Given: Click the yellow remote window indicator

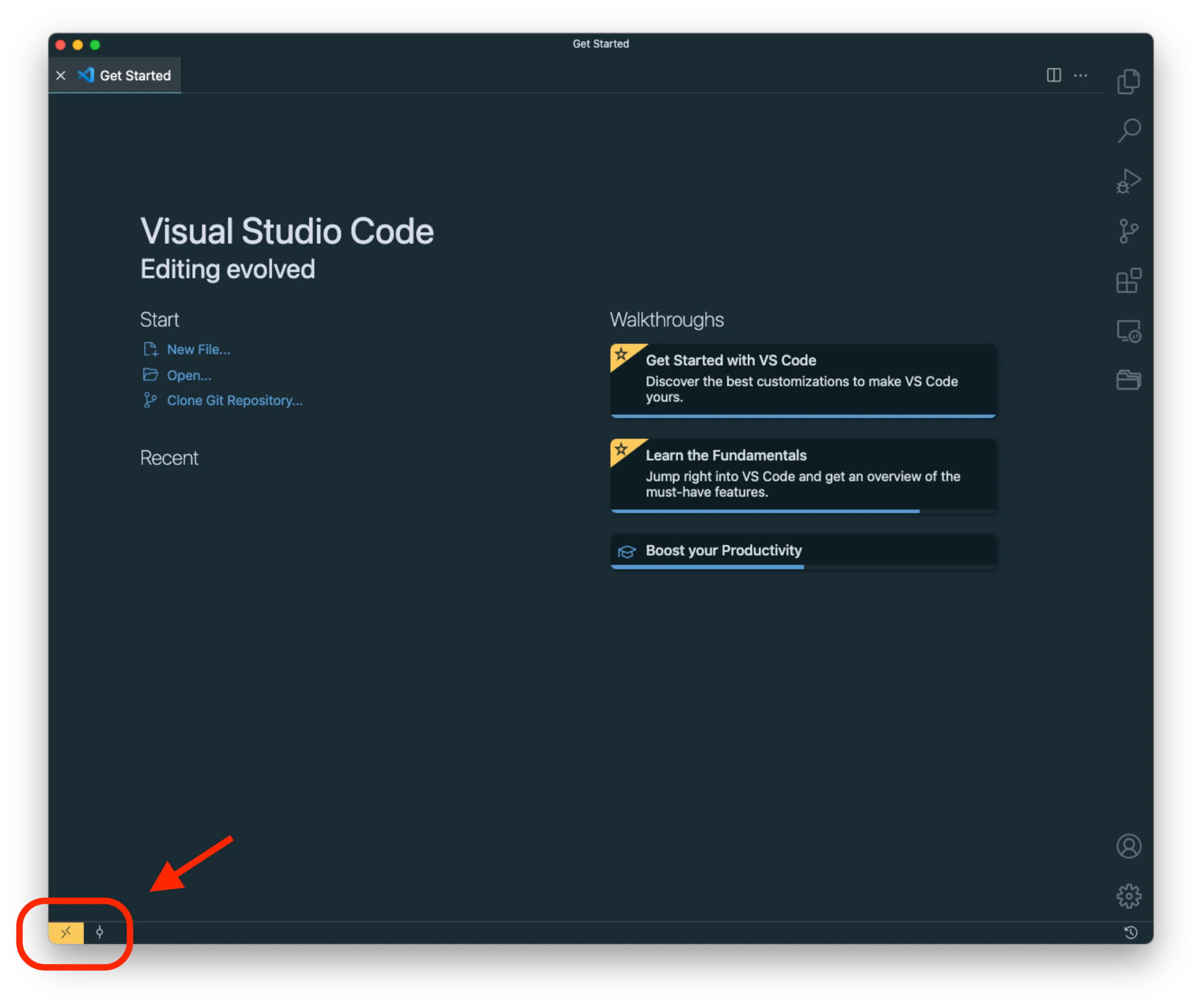Looking at the screenshot, I should pyautogui.click(x=66, y=932).
